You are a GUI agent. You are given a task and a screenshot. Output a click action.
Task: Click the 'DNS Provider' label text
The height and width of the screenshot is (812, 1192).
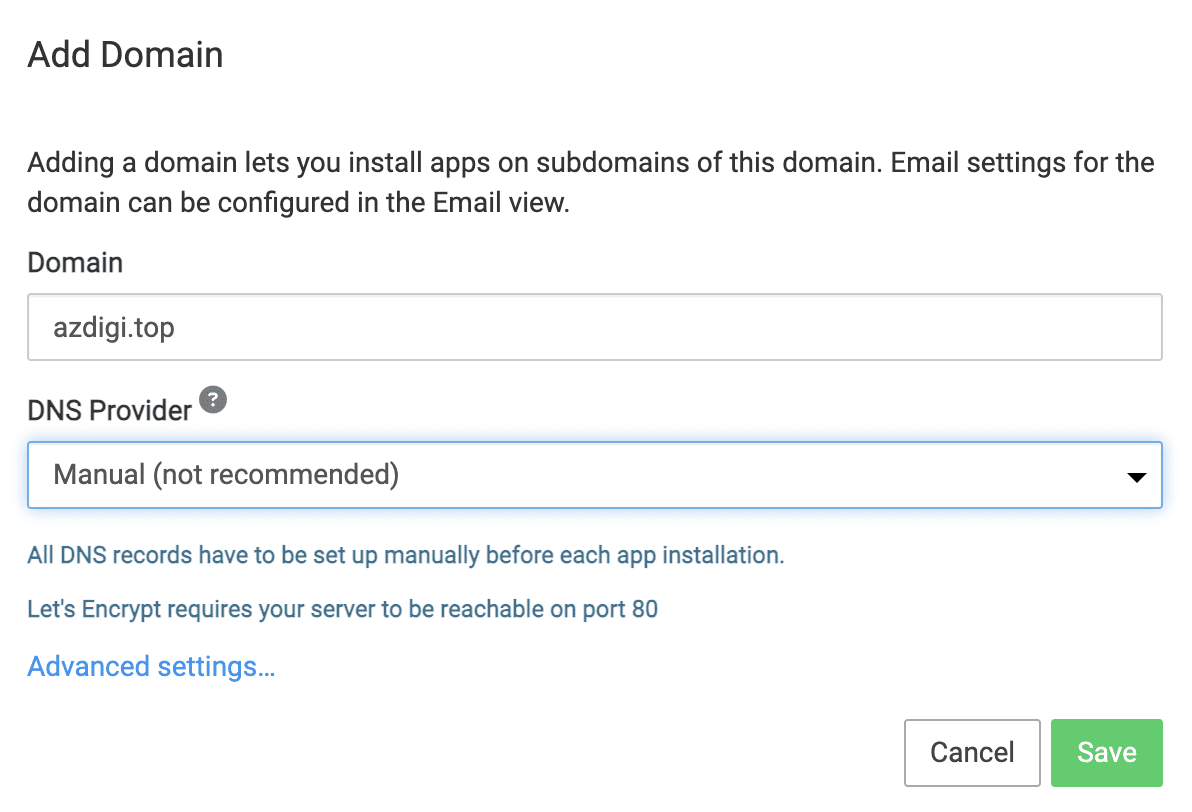109,410
